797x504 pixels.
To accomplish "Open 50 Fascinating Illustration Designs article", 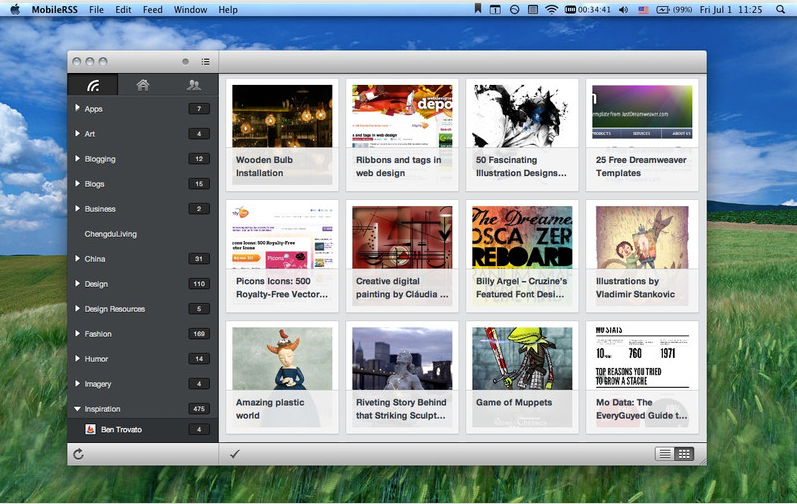I will pos(522,135).
